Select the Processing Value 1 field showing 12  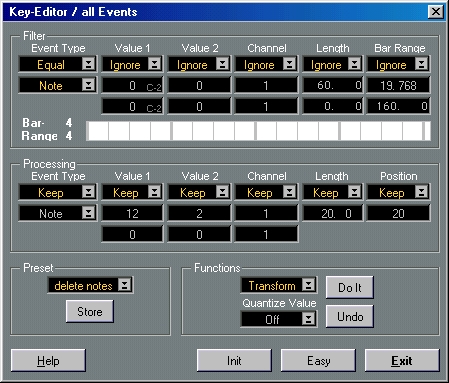tap(132, 213)
